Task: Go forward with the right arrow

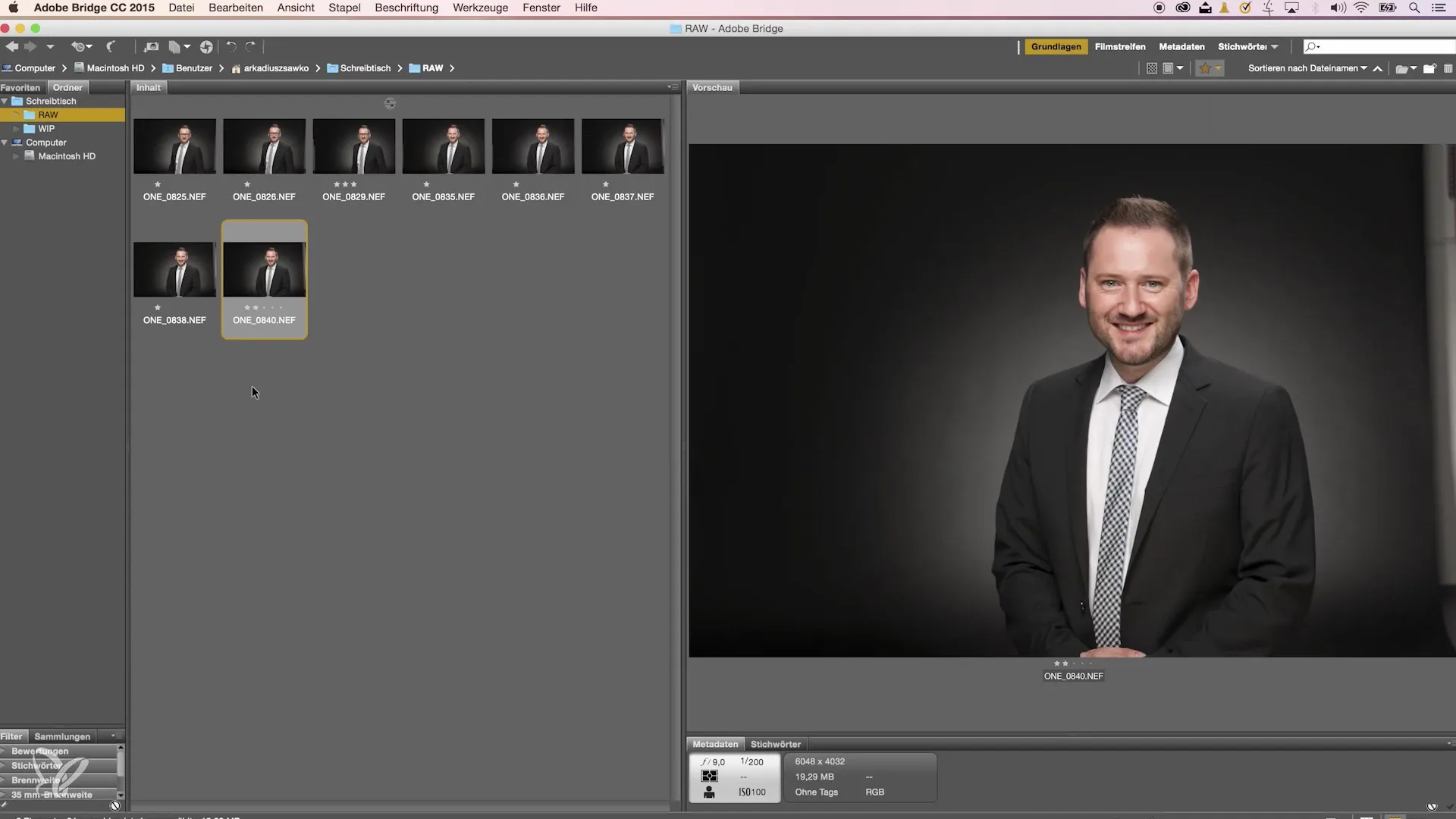Action: tap(30, 47)
